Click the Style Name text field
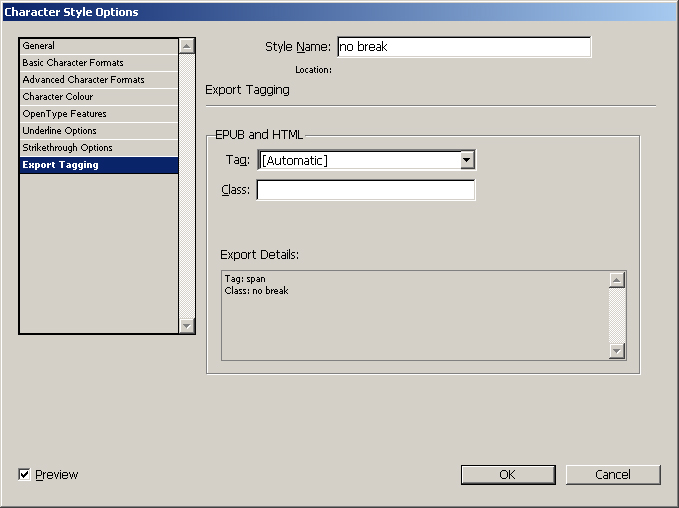 [464, 47]
